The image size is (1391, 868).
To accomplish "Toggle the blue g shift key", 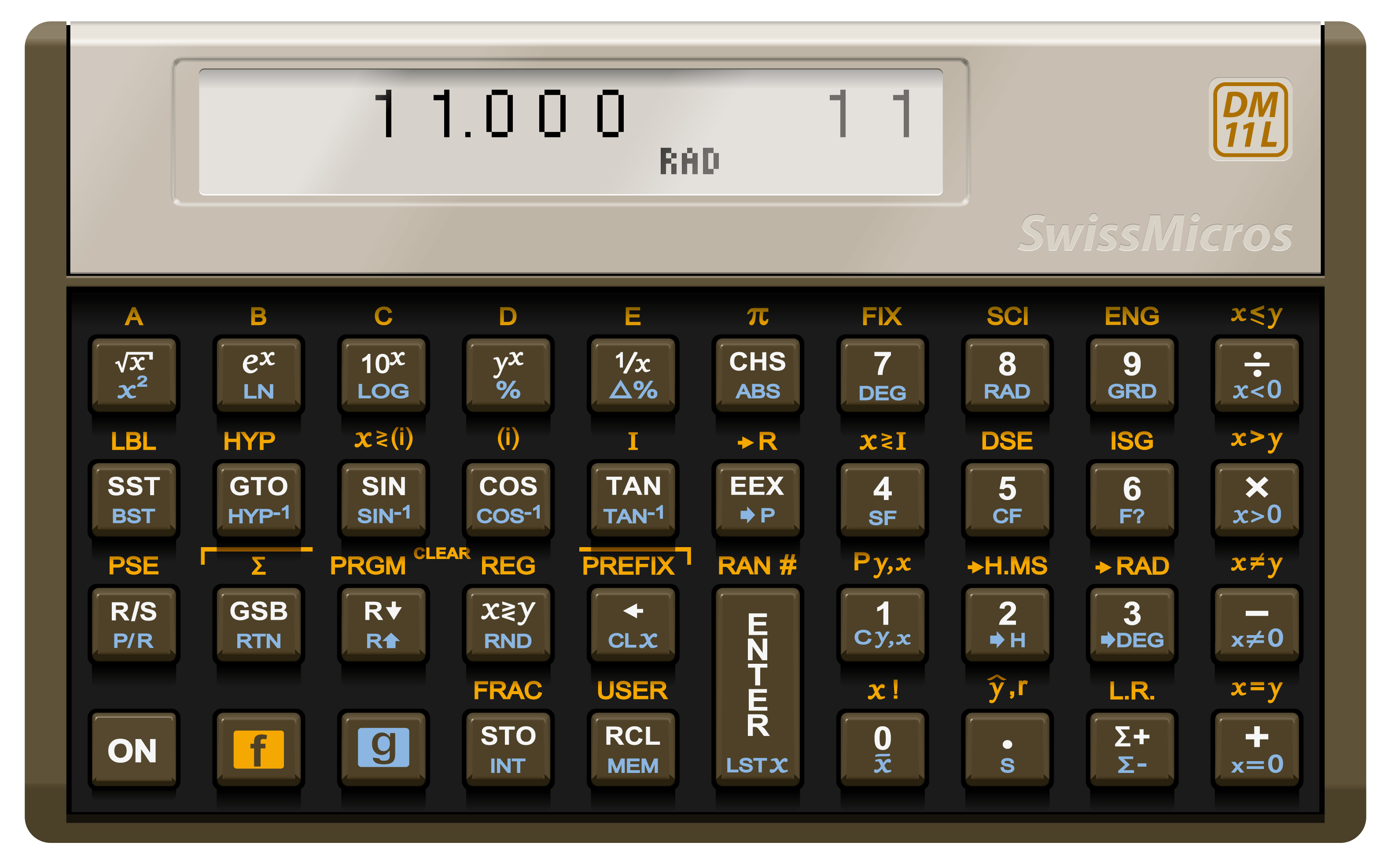I will coord(383,748).
